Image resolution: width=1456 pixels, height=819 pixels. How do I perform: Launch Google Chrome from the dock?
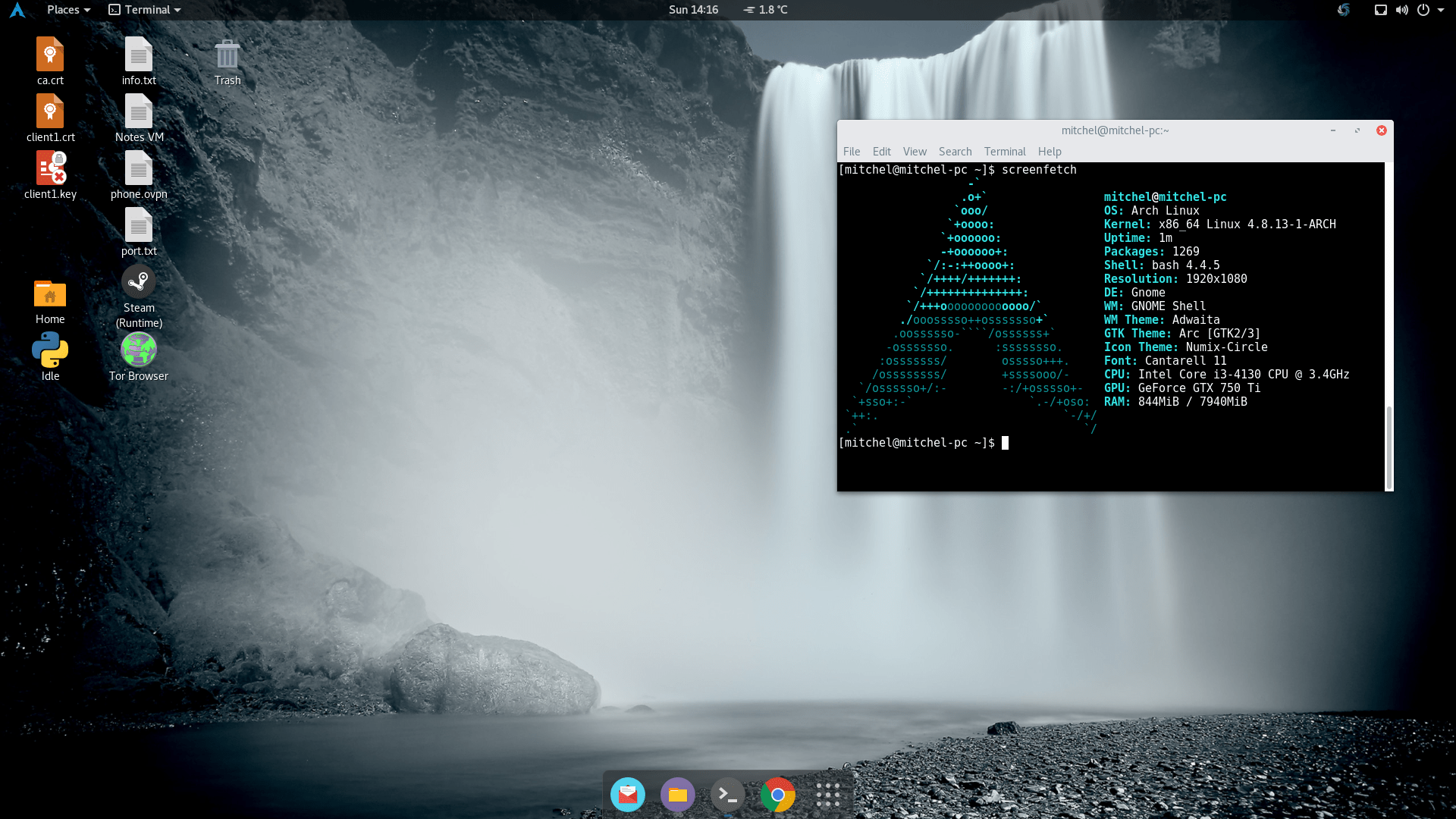coord(778,795)
